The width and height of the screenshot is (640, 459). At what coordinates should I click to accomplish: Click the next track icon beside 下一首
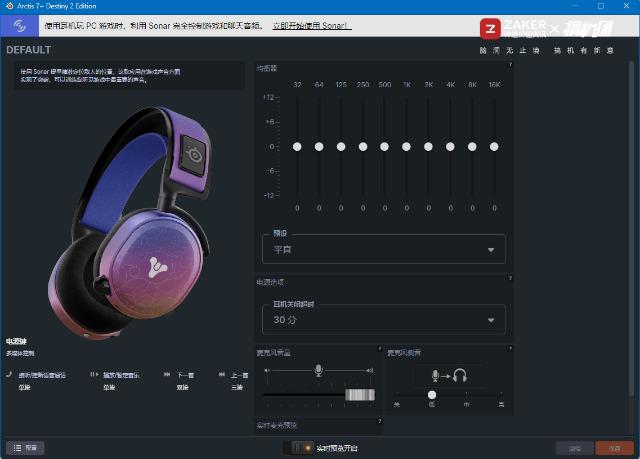point(167,374)
